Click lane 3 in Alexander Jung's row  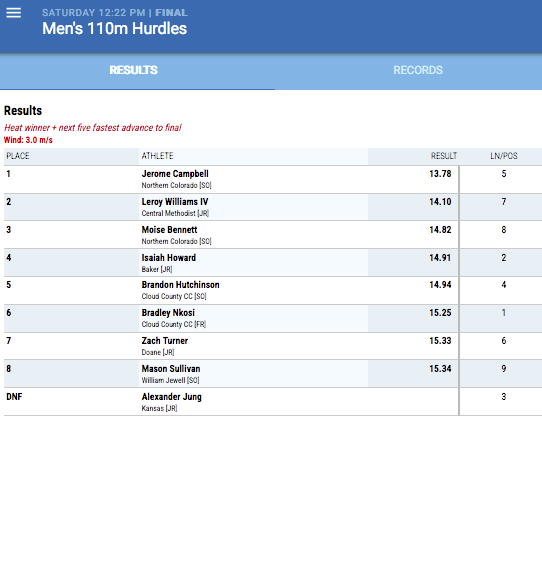click(x=504, y=397)
